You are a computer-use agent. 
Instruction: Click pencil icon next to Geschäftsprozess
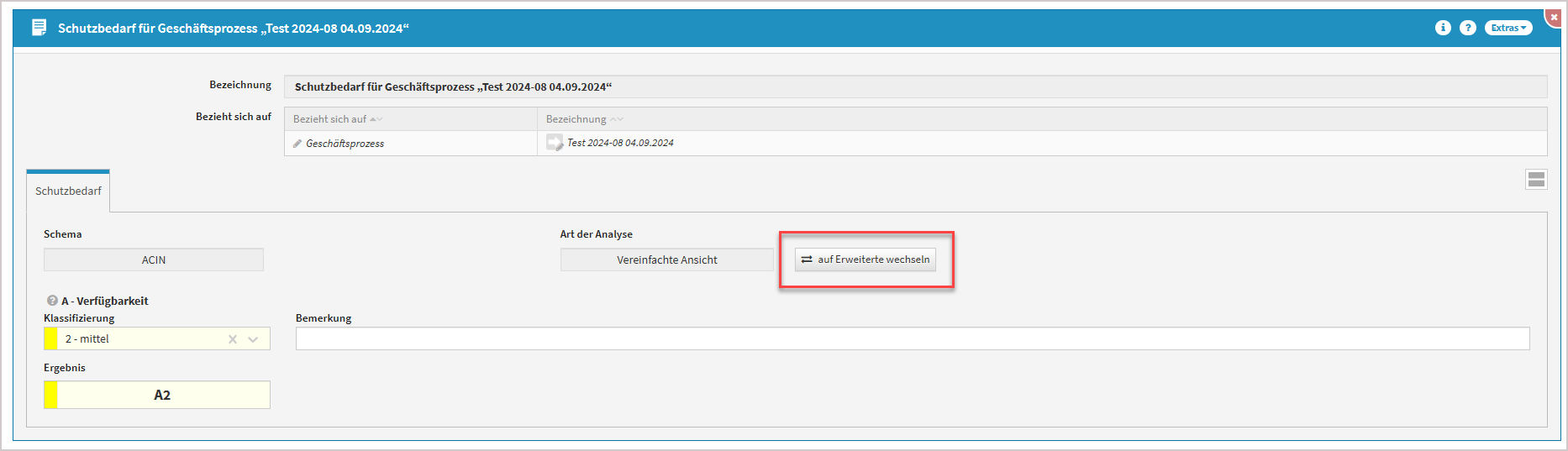pos(297,144)
